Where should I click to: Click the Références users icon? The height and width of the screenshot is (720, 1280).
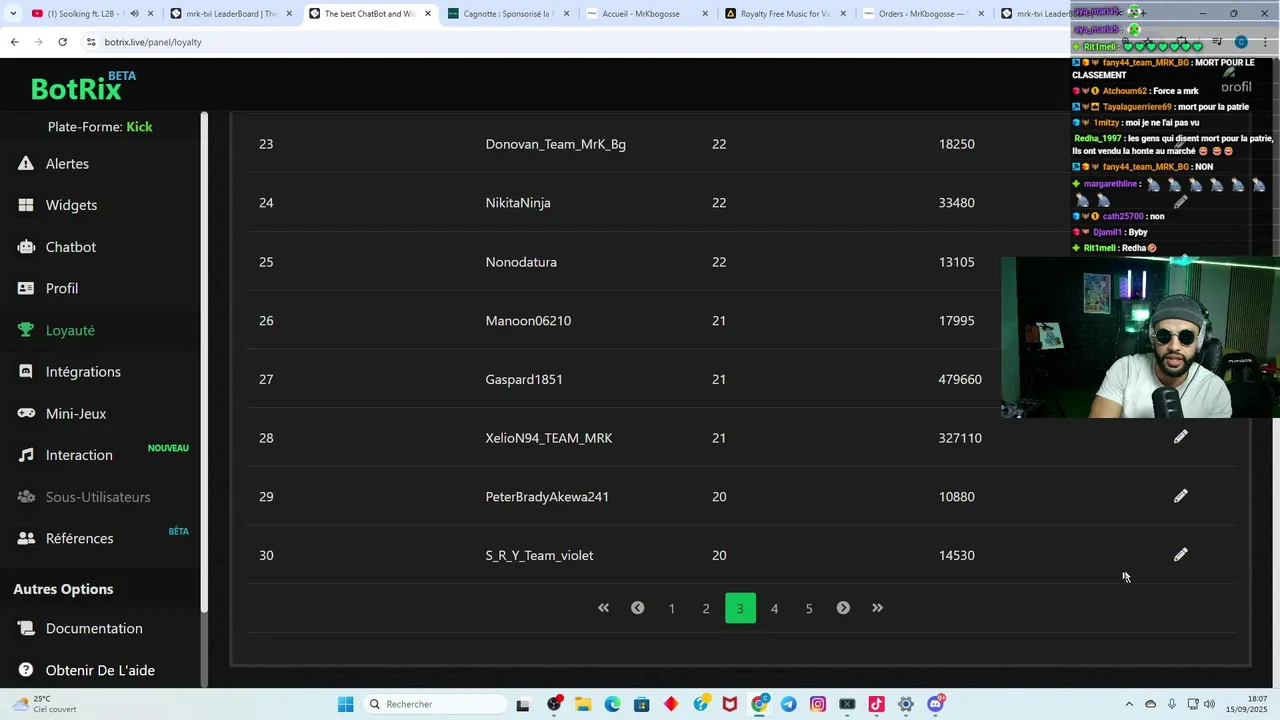coord(26,538)
